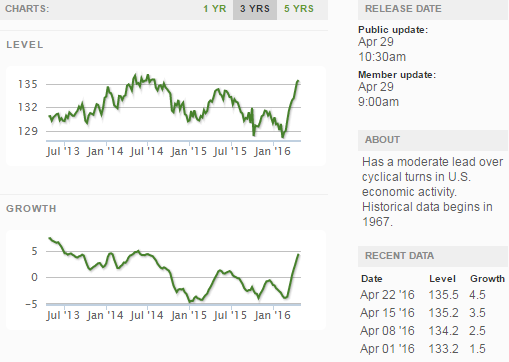Click the GROWTH chart heading
The width and height of the screenshot is (509, 362).
point(31,209)
